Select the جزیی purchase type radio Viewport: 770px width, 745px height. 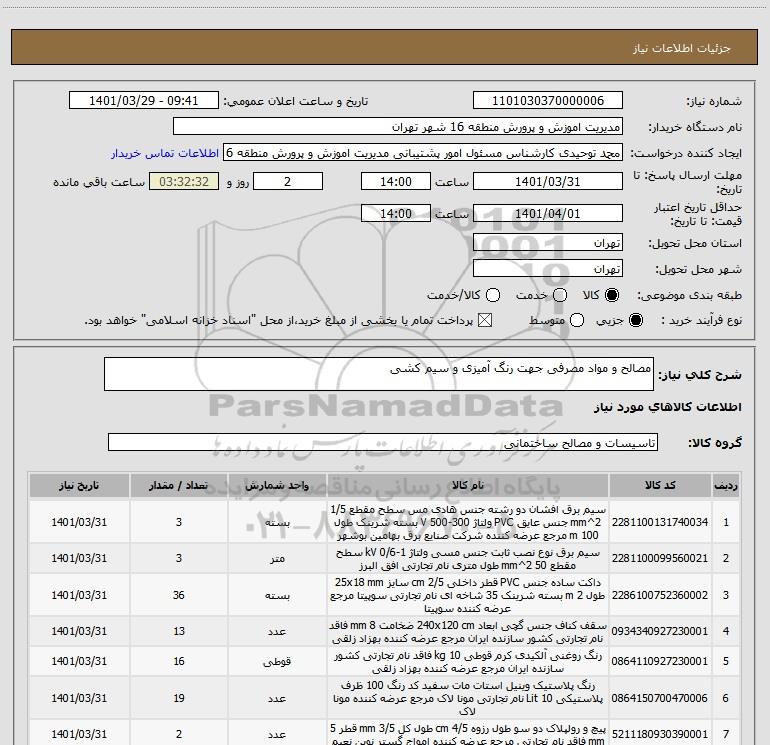coord(635,320)
